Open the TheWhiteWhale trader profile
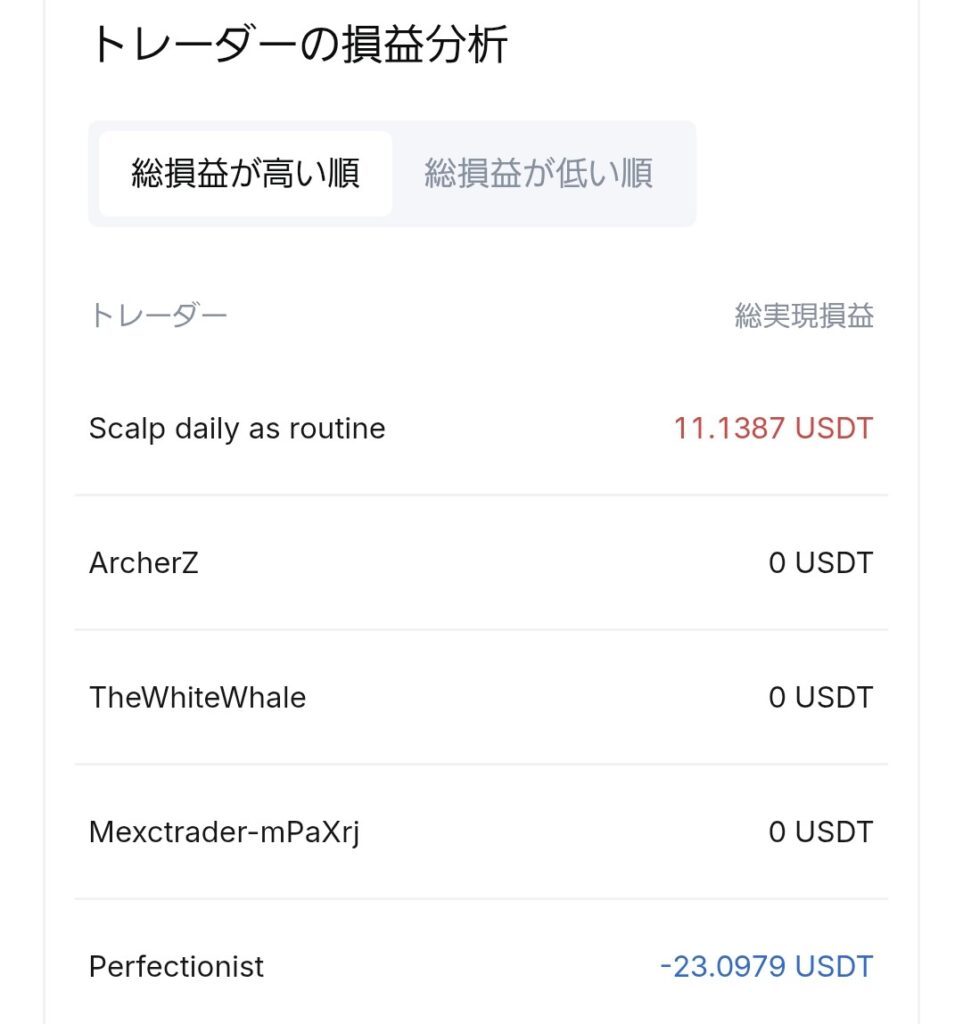This screenshot has height=1024, width=963. 197,697
